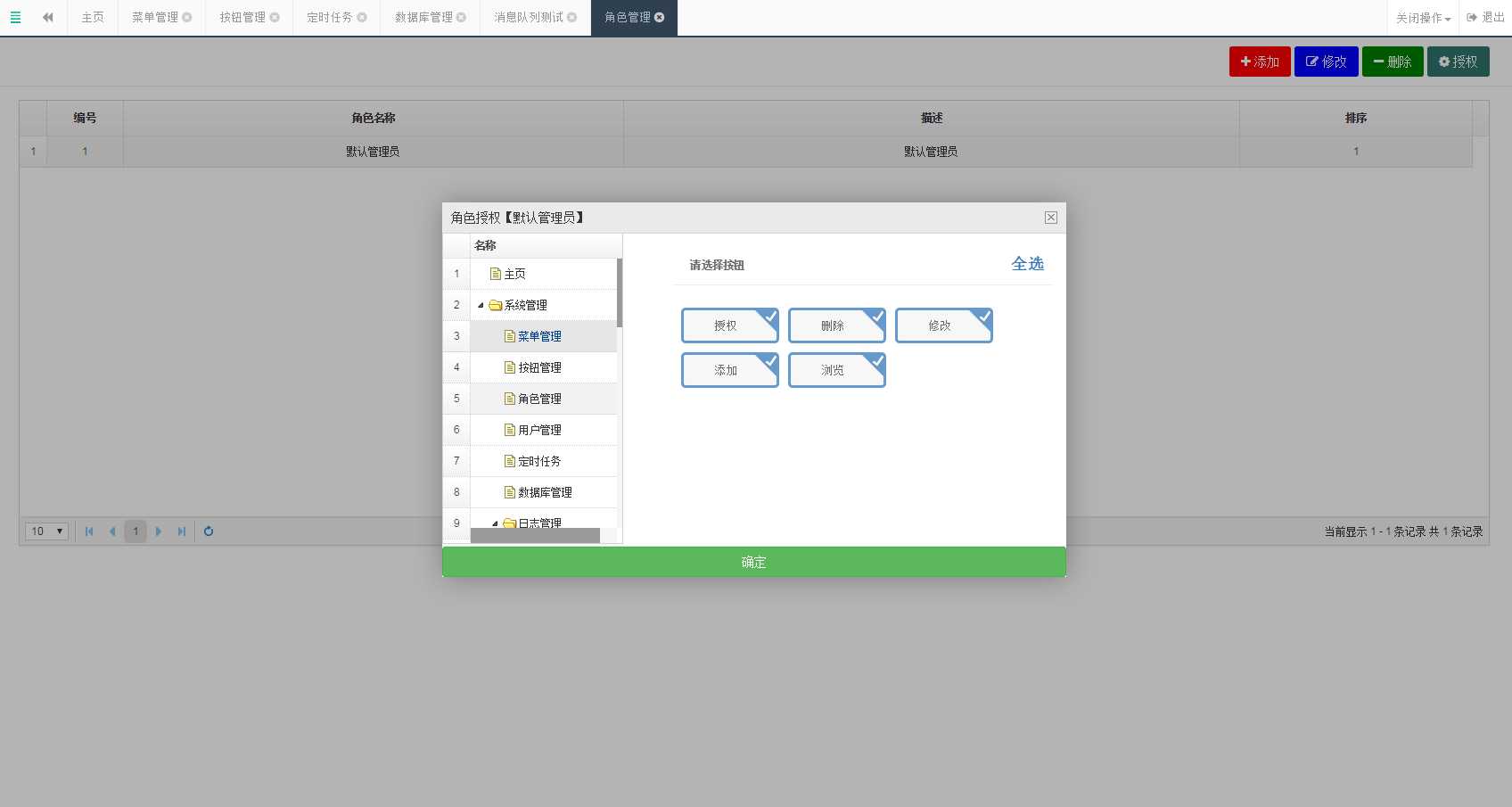The image size is (1512, 807).
Task: Click the pagination refresh icon
Action: point(209,531)
